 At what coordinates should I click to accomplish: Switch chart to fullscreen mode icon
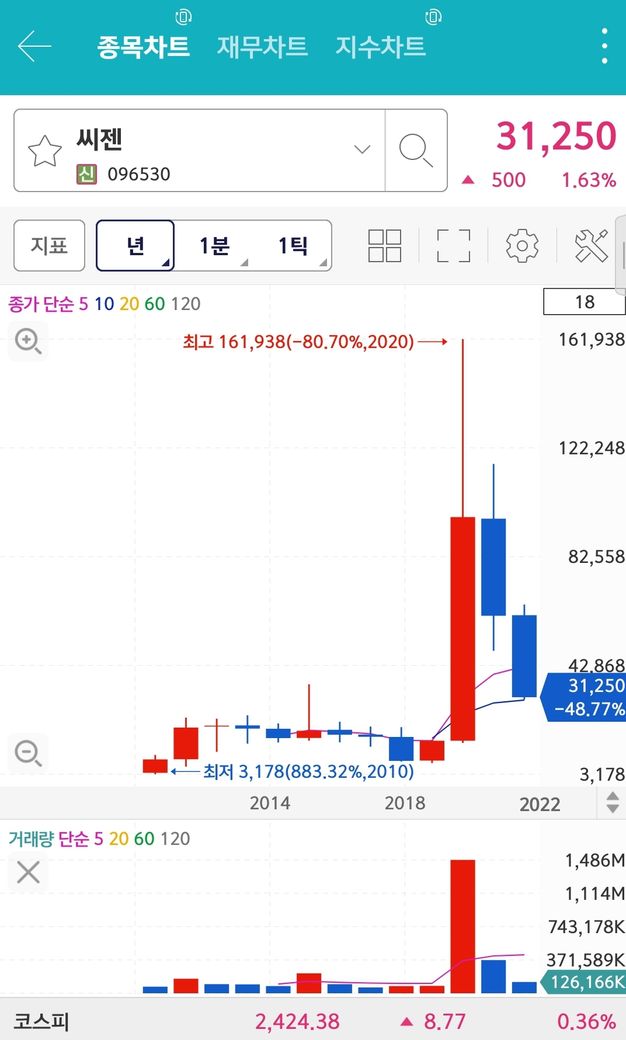pos(454,245)
